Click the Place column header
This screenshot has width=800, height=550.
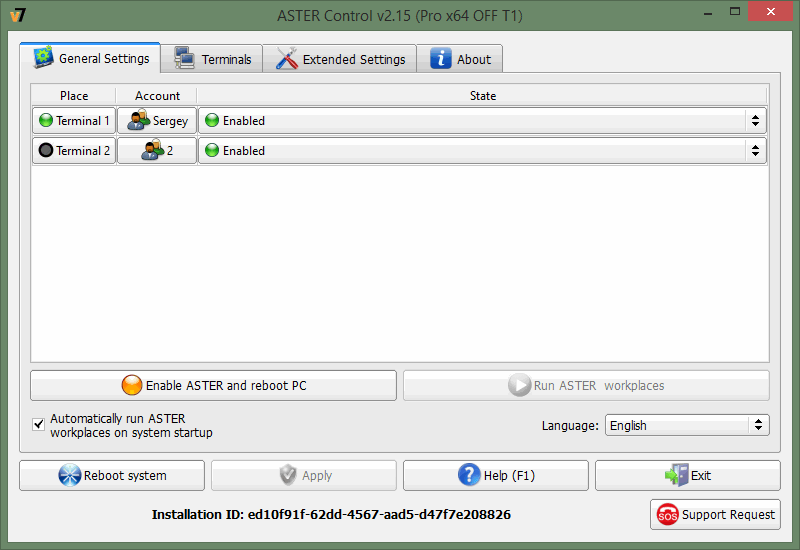point(74,95)
